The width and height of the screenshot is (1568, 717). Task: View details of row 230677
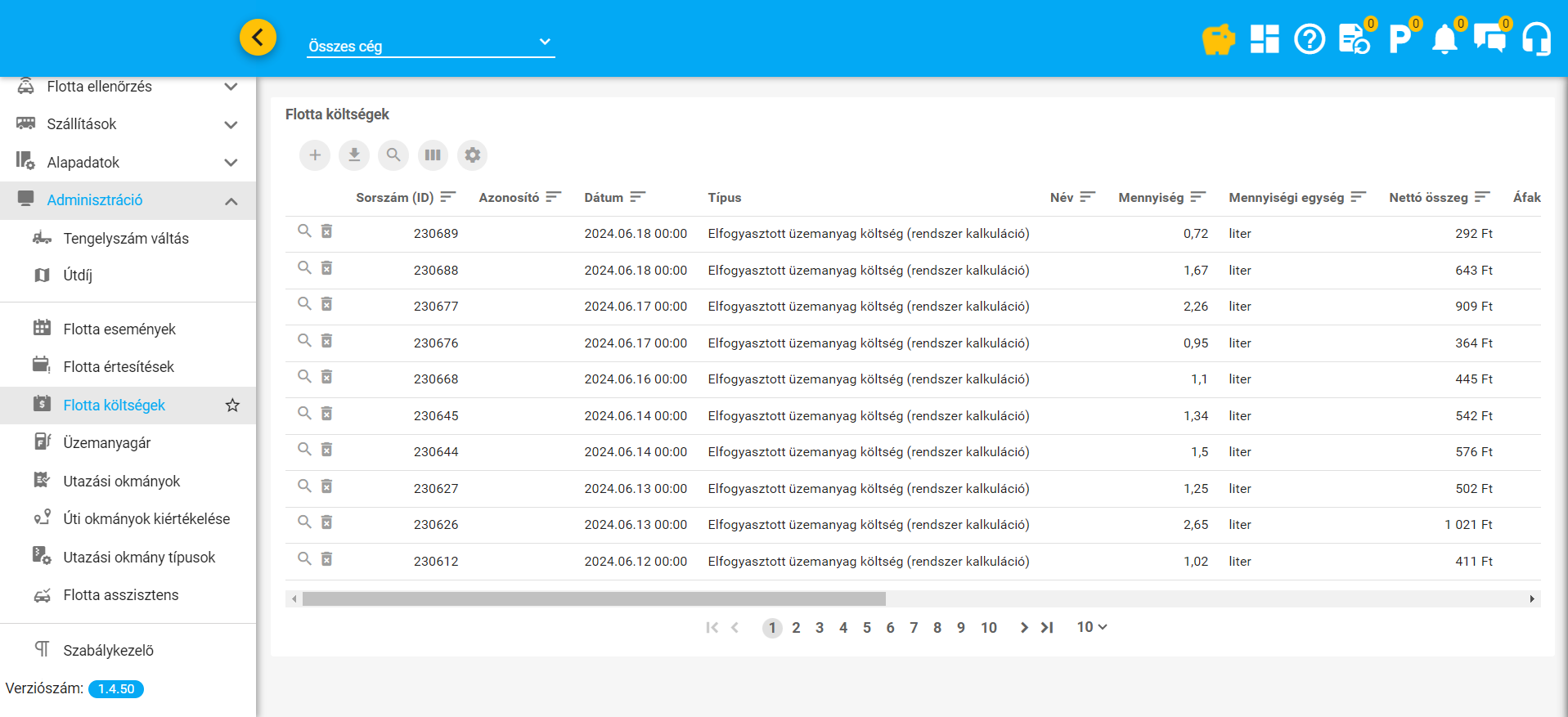[x=304, y=304]
